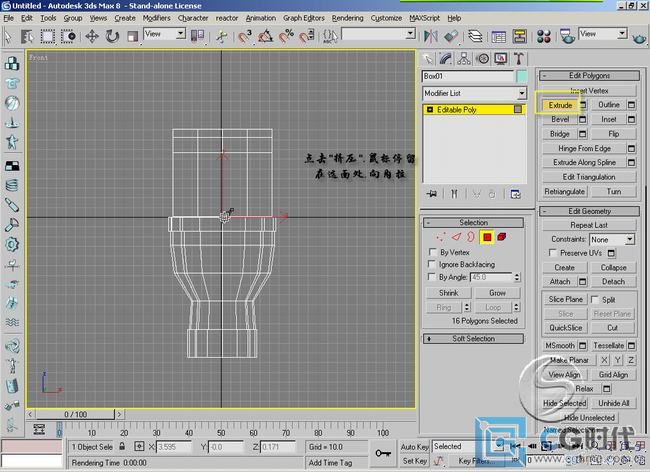The width and height of the screenshot is (650, 472).
Task: Open the named selection sets dropdown
Action: tap(378, 34)
